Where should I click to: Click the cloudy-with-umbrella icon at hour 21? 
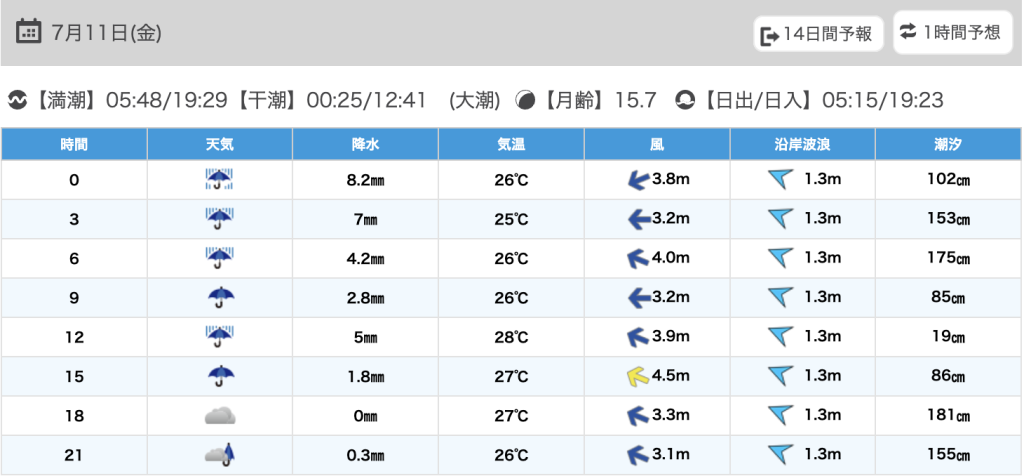[219, 454]
